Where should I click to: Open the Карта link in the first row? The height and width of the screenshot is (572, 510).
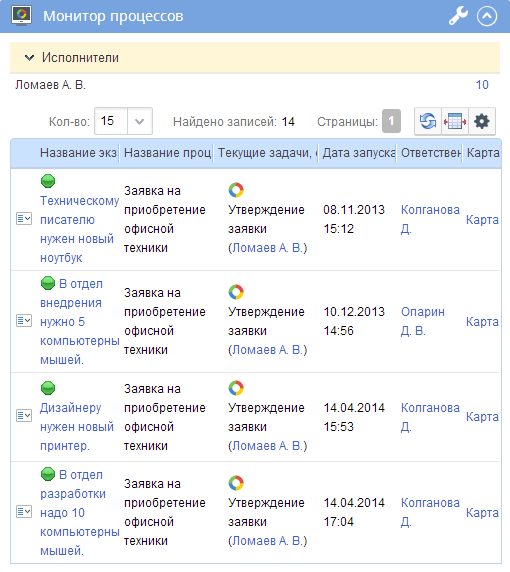click(x=482, y=220)
